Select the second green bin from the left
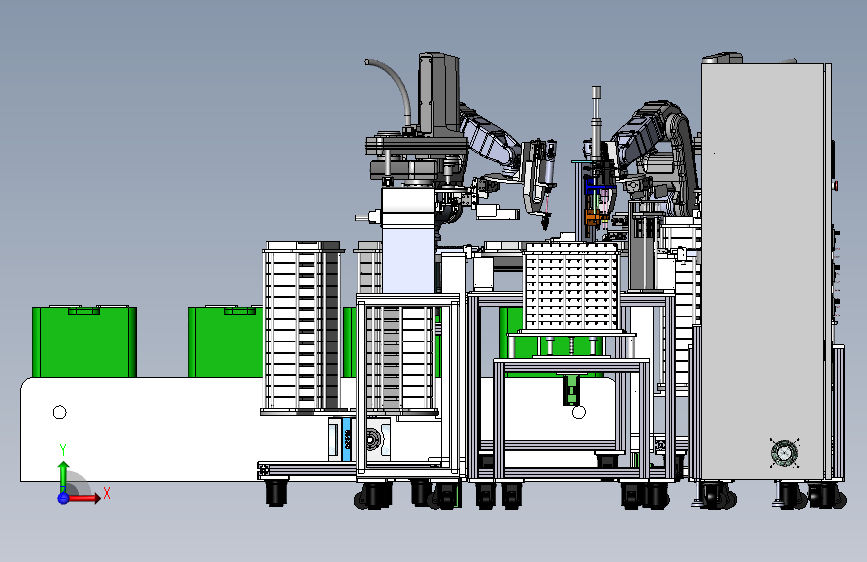The height and width of the screenshot is (562, 867). 225,341
